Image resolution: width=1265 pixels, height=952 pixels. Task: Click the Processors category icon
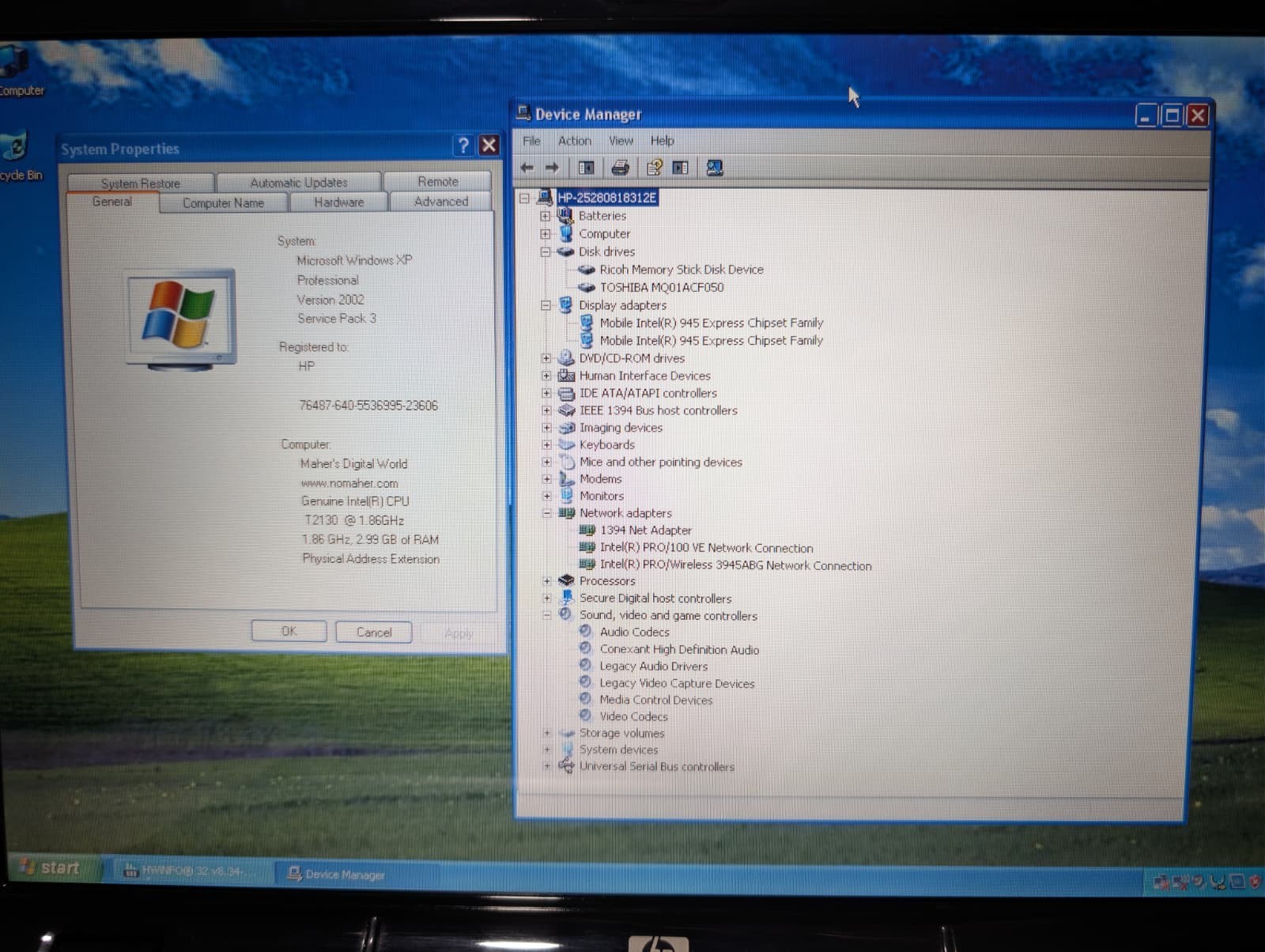[566, 580]
